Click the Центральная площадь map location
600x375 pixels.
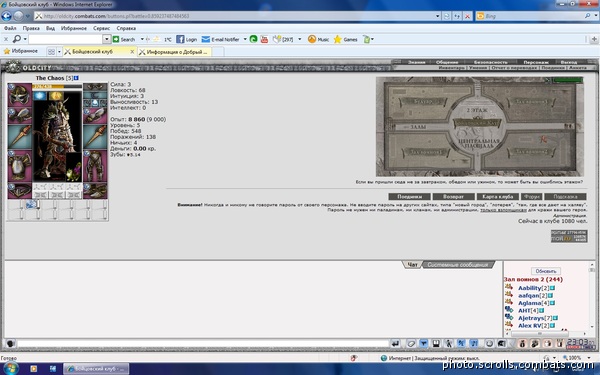click(x=479, y=143)
